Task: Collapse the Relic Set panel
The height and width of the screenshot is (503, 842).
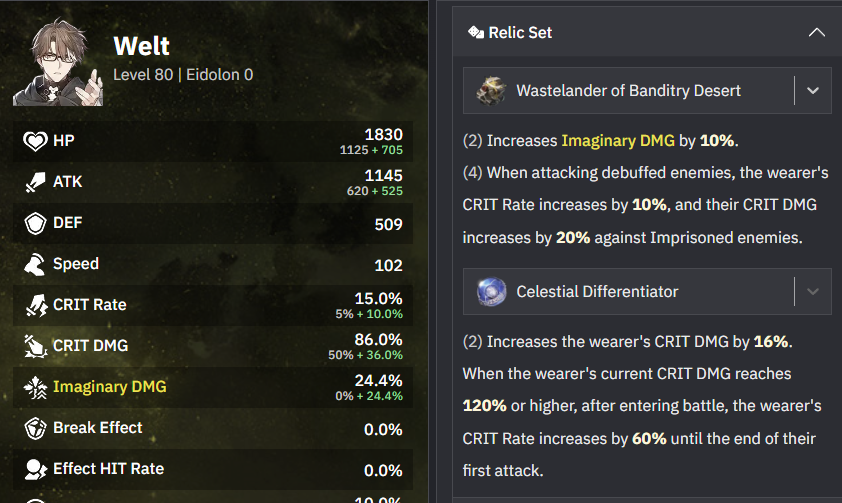Action: 816,33
